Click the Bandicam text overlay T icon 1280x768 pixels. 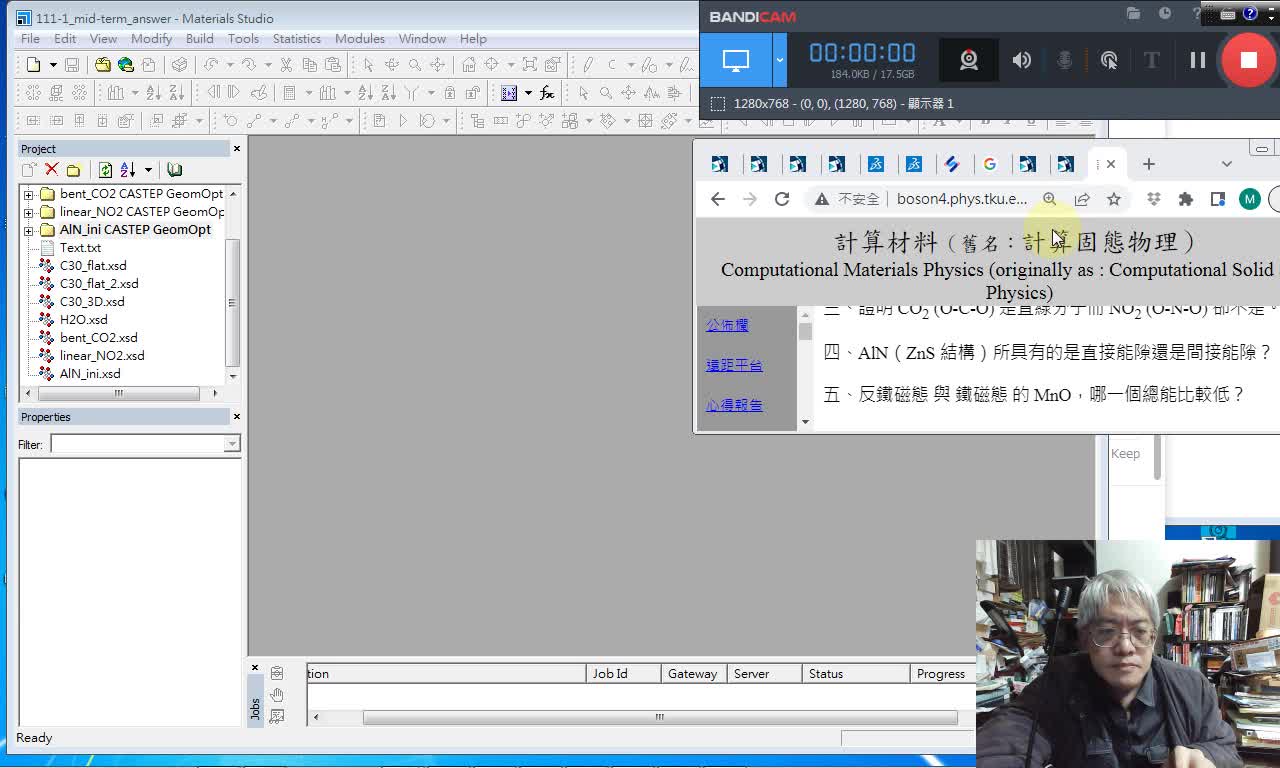click(1151, 60)
